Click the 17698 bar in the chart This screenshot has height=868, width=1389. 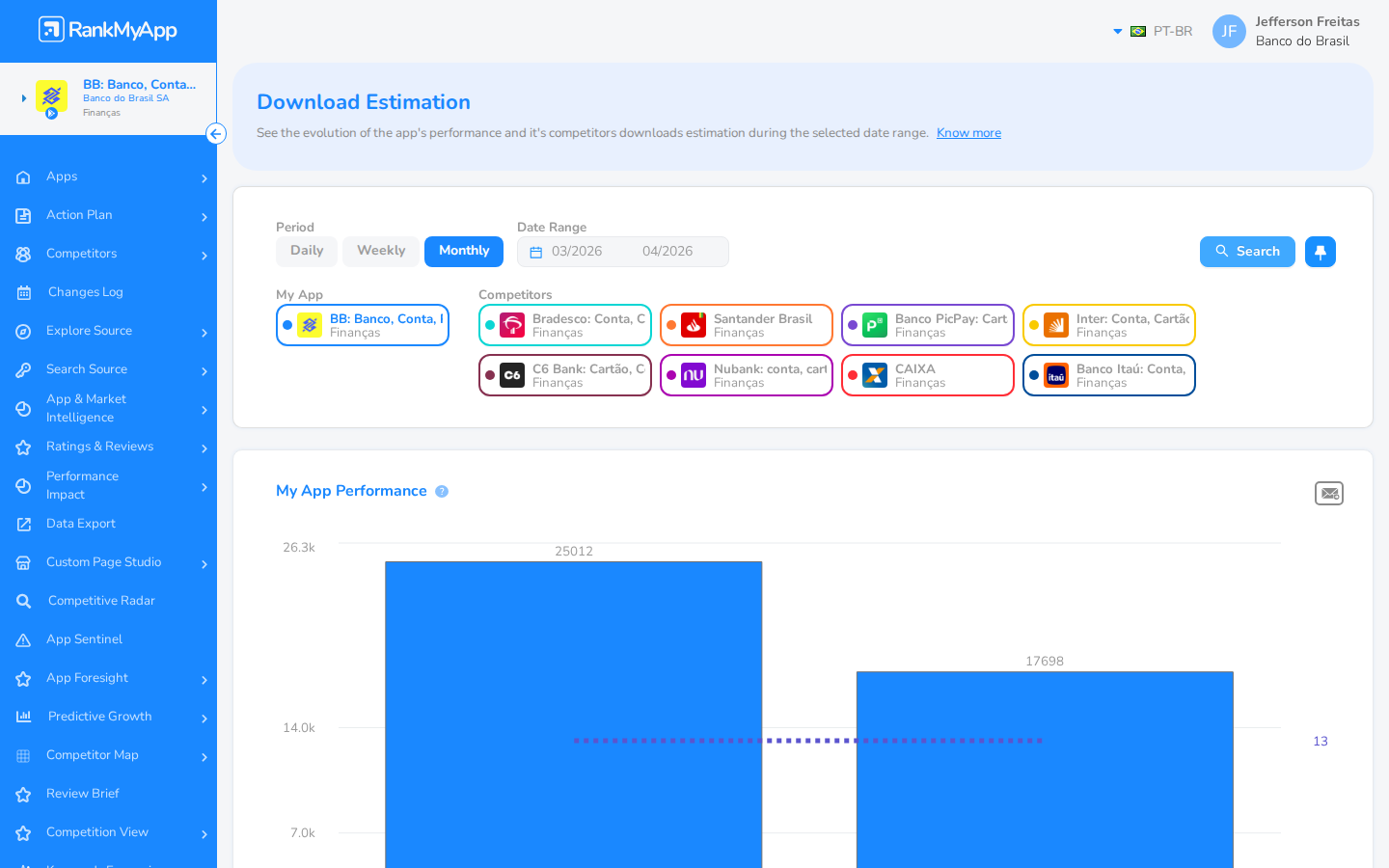(x=1045, y=770)
